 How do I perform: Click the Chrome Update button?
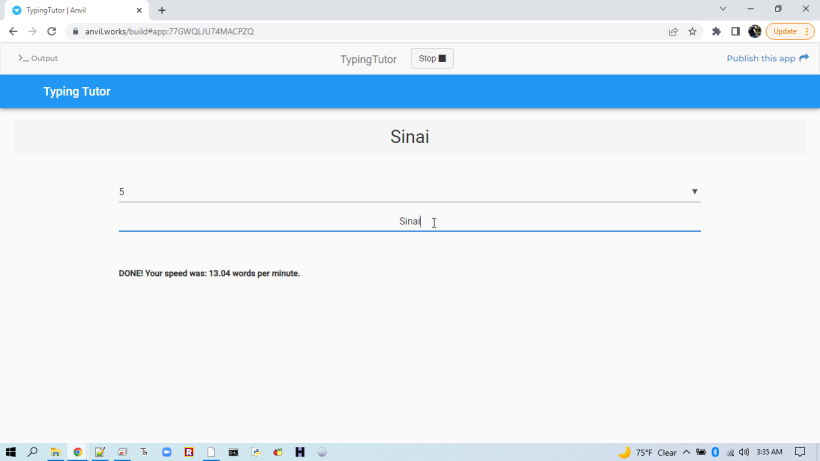(x=789, y=31)
